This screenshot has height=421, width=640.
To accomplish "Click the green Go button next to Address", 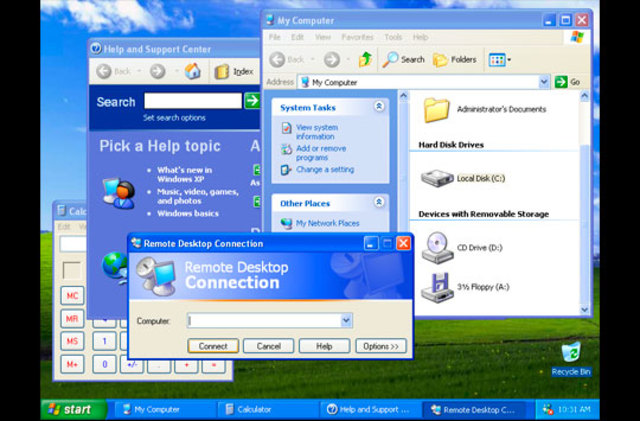I will point(568,82).
